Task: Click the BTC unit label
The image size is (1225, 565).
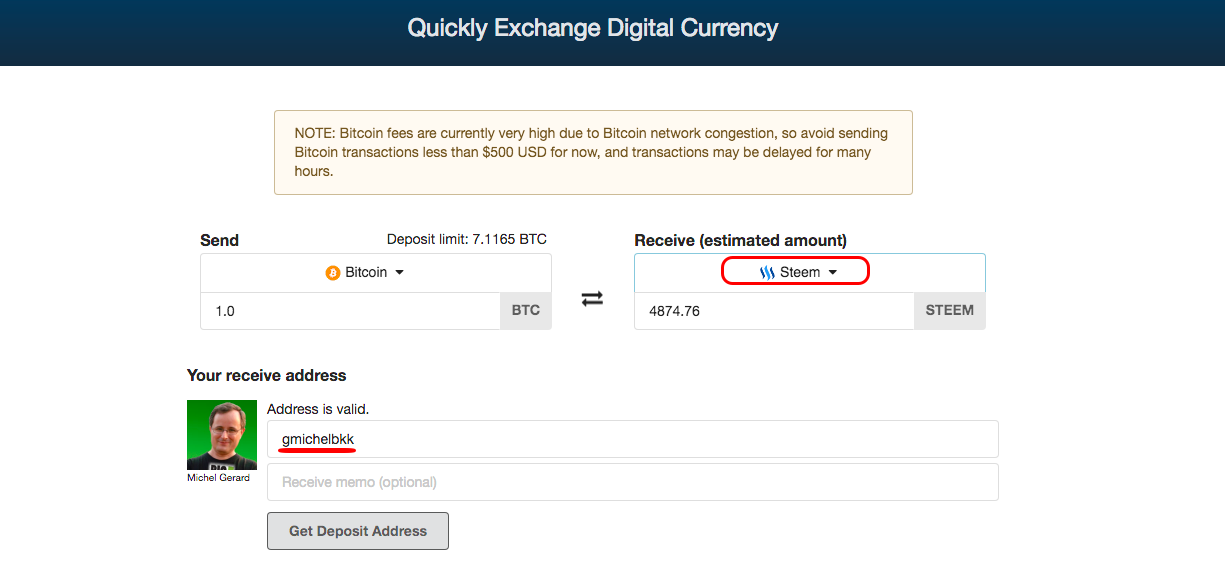Action: click(x=526, y=311)
